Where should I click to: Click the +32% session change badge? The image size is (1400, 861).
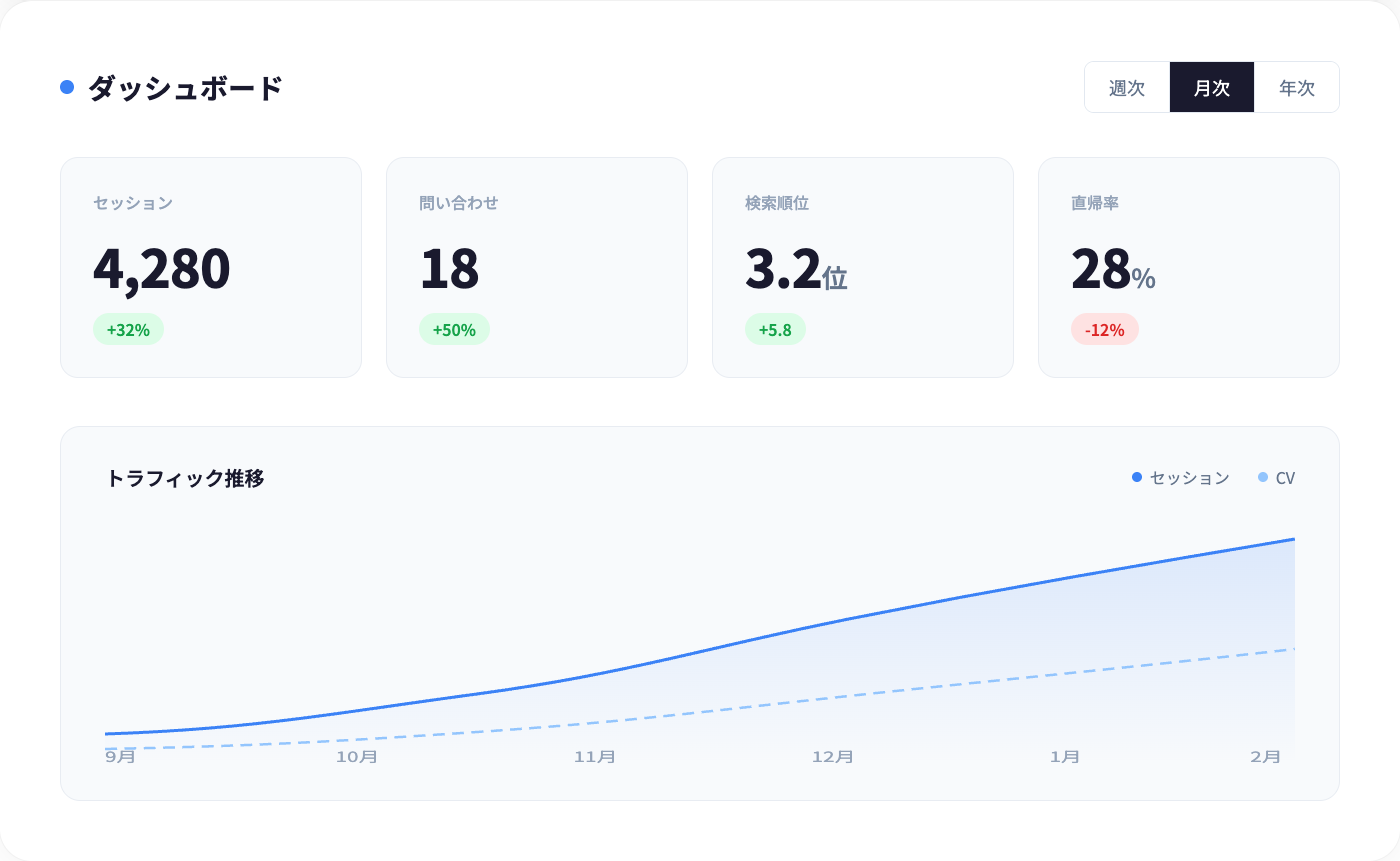[128, 329]
